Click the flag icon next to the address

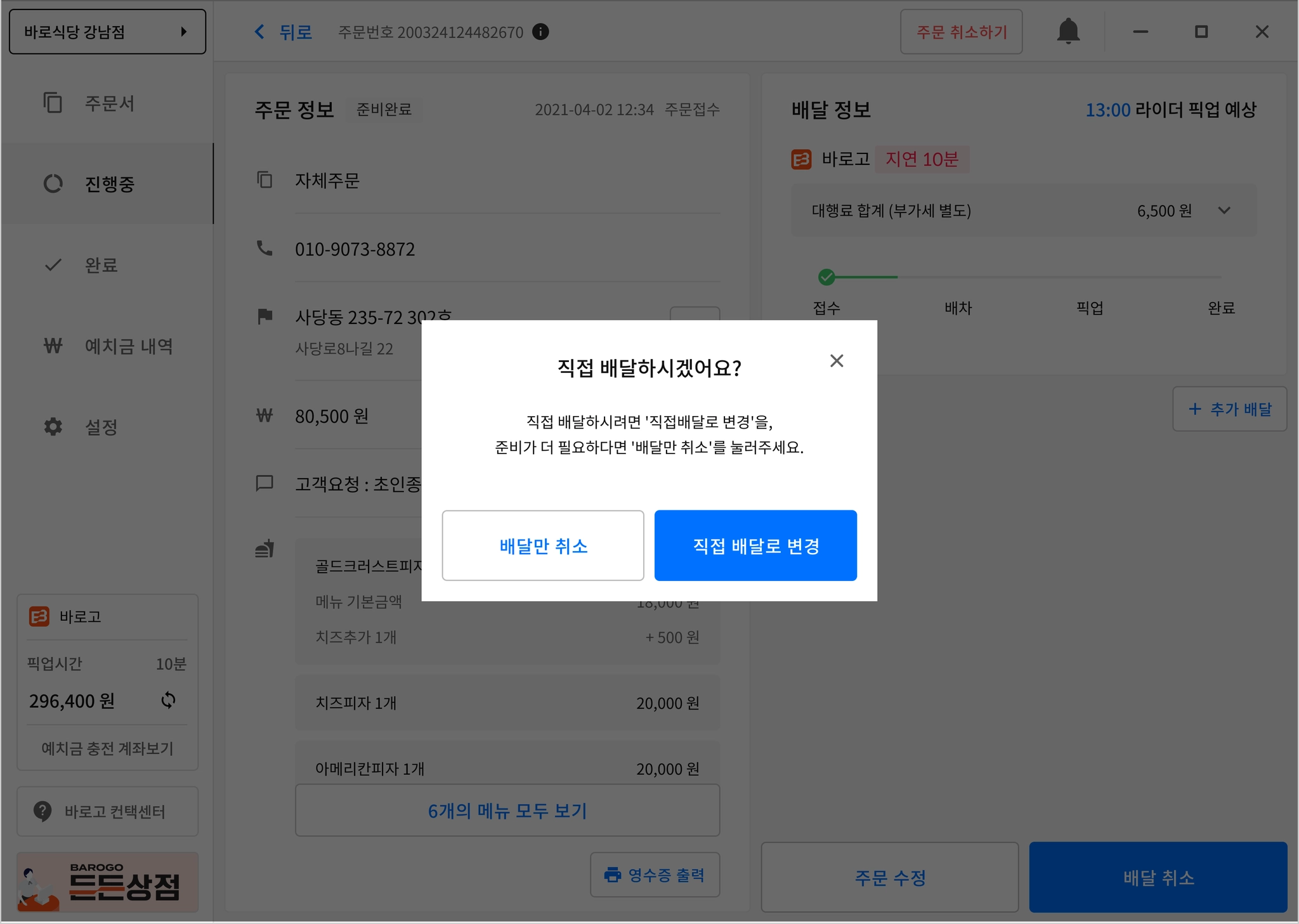coord(264,316)
